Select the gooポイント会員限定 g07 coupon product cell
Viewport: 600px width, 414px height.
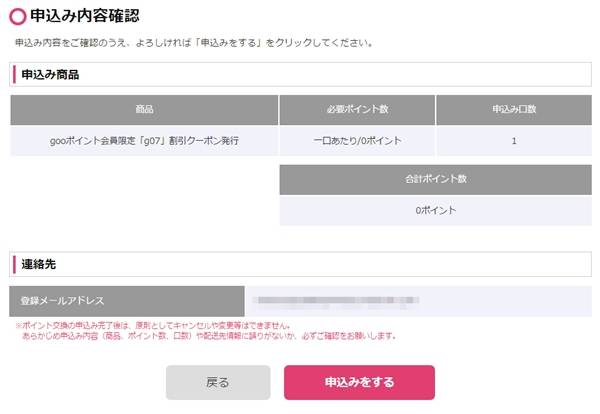pyautogui.click(x=144, y=141)
